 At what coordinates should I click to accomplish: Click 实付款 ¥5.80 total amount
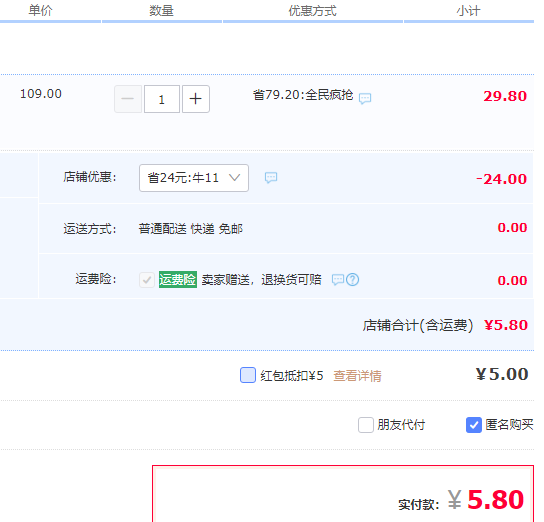pos(485,500)
